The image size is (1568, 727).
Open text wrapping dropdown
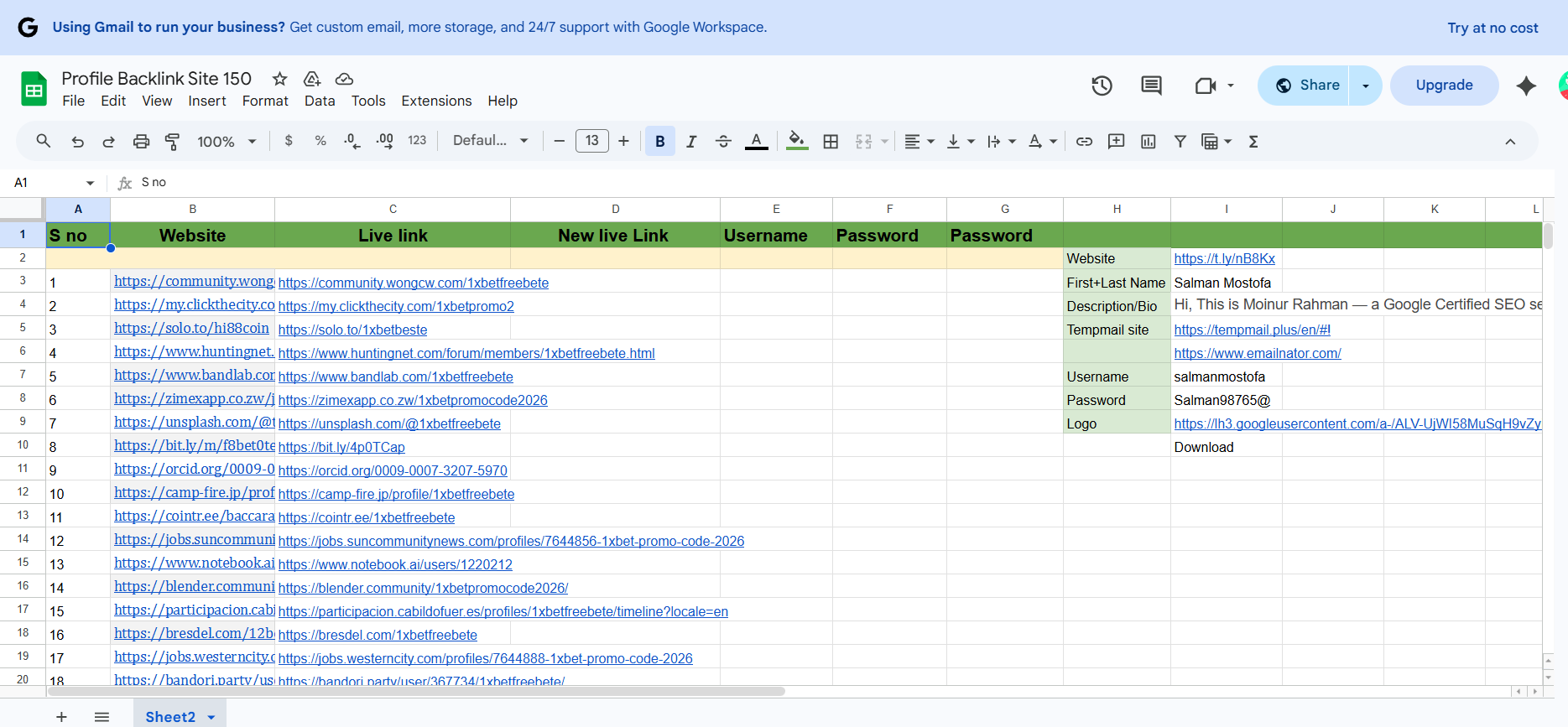[x=1002, y=141]
